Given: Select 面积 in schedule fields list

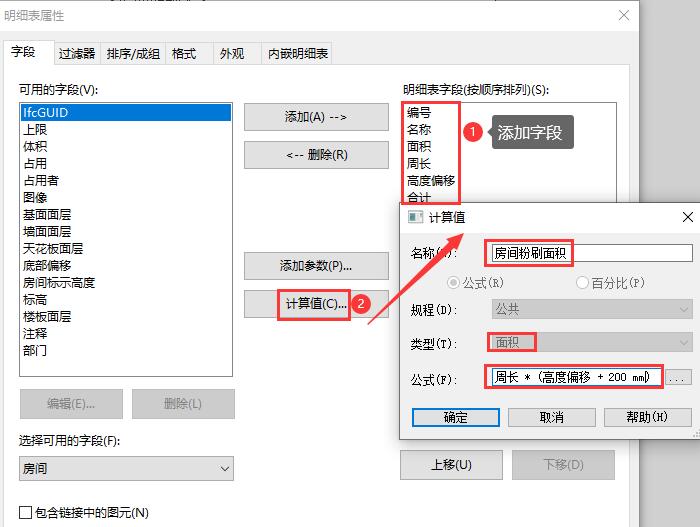Looking at the screenshot, I should coord(419,146).
